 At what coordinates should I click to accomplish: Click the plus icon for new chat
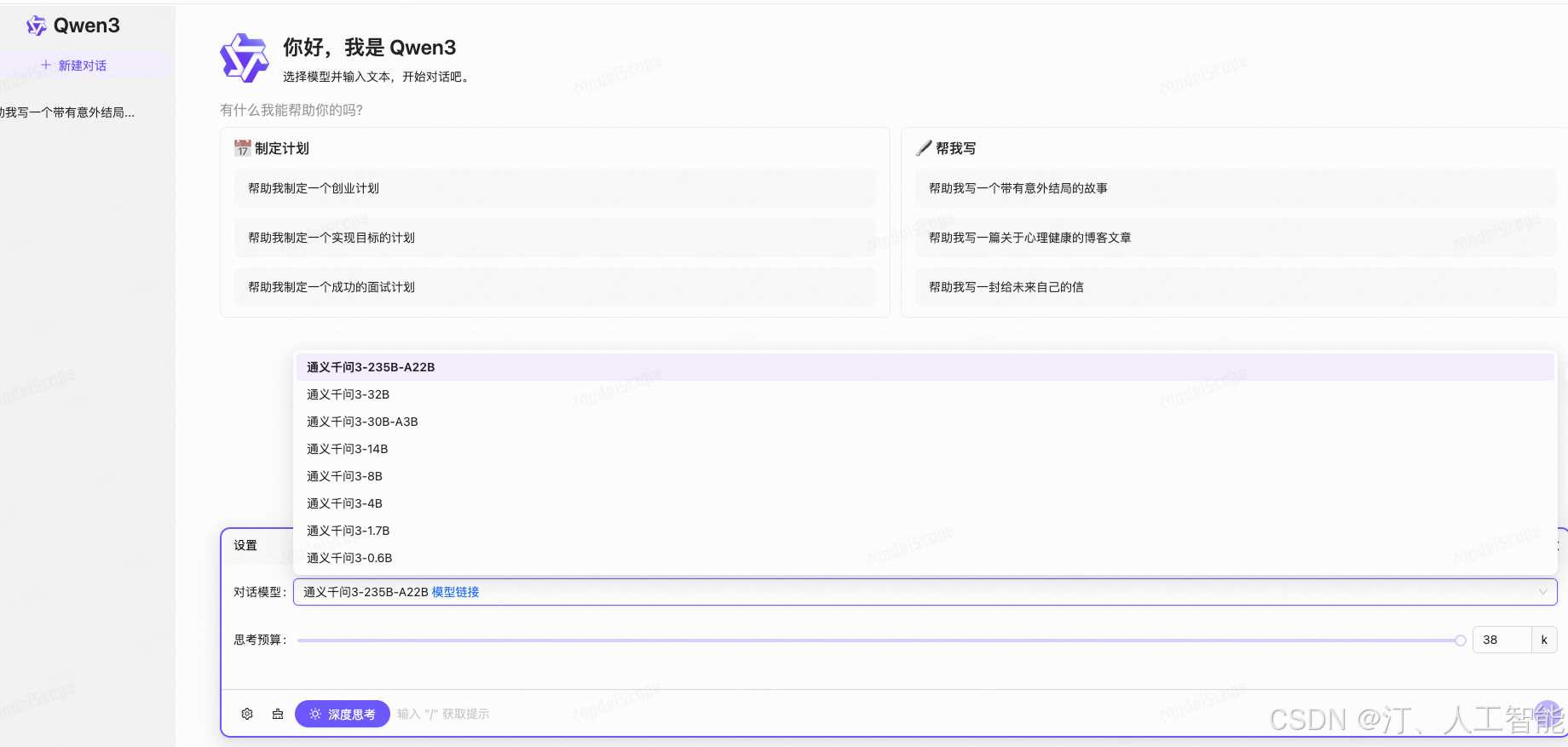(46, 65)
